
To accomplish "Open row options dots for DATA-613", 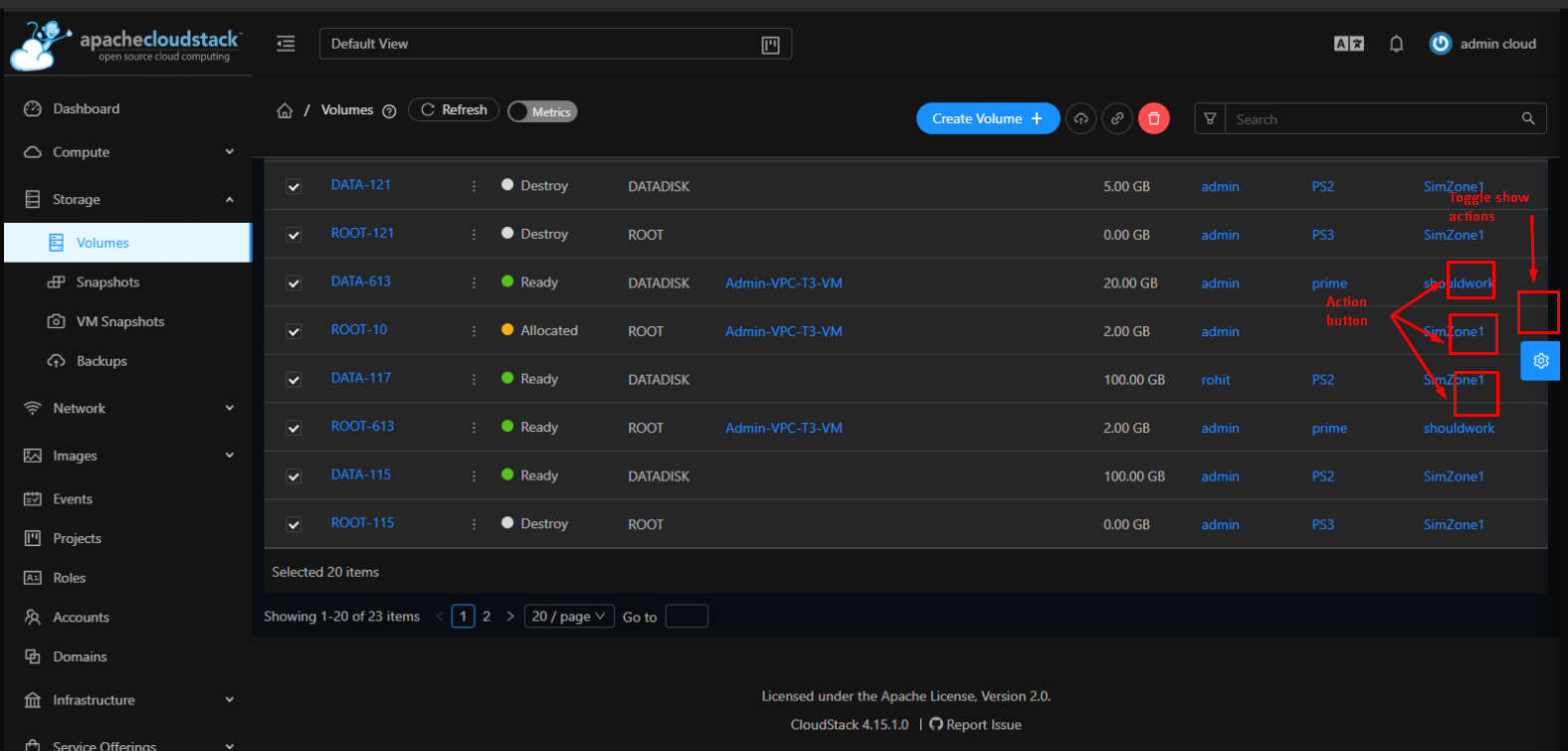I will [474, 282].
